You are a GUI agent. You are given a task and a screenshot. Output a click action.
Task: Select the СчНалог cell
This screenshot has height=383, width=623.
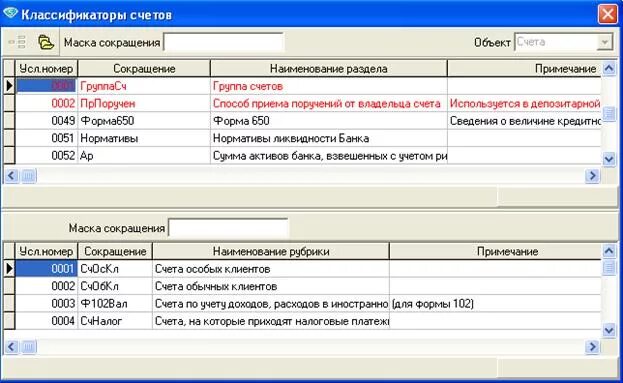[115, 321]
